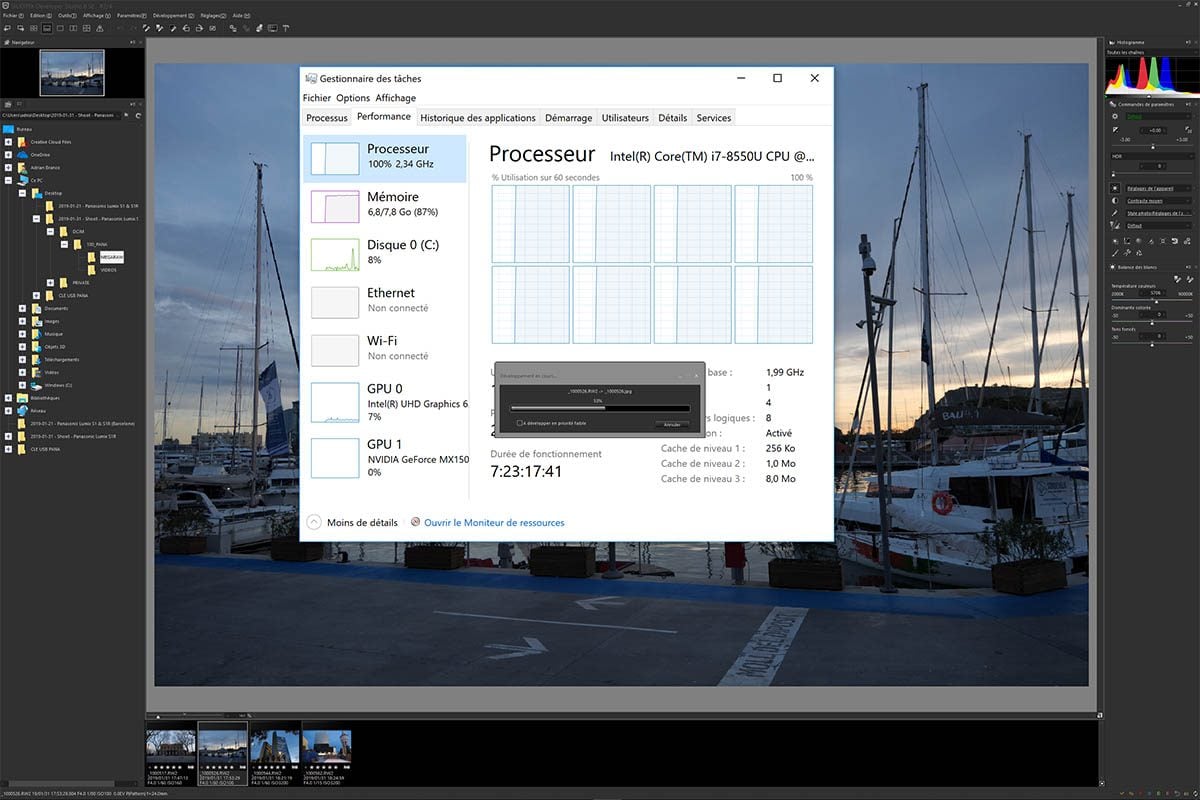Click the refresh icon next to the folder path

coord(138,116)
